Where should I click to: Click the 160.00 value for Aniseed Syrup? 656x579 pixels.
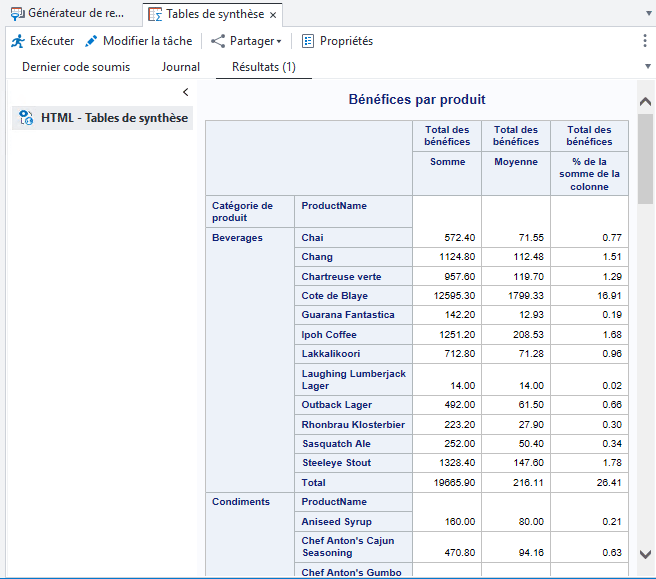click(460, 522)
